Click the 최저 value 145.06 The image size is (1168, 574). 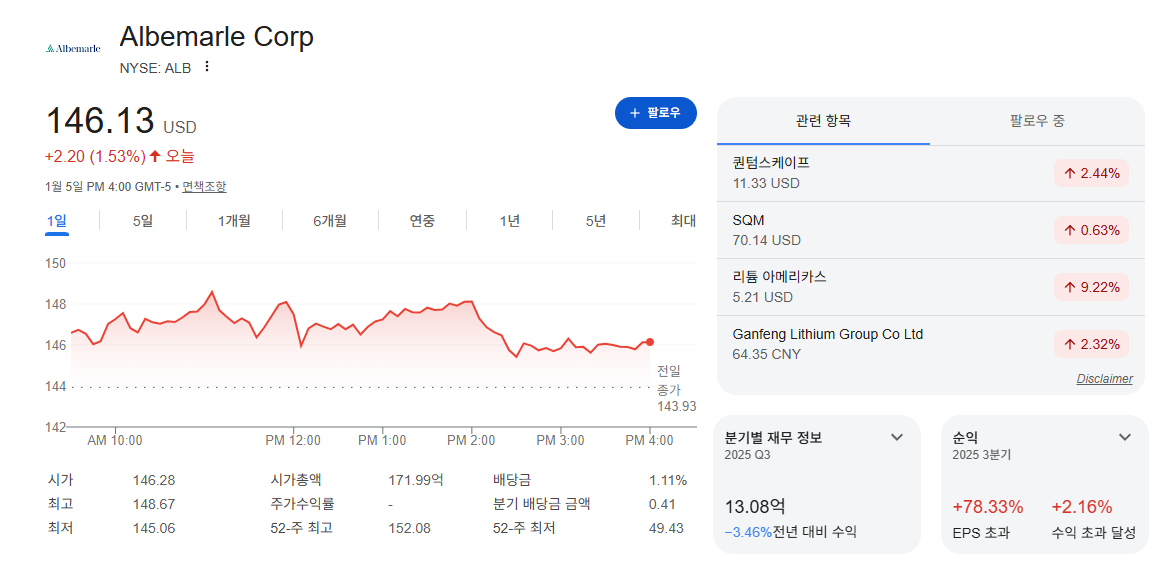click(153, 528)
